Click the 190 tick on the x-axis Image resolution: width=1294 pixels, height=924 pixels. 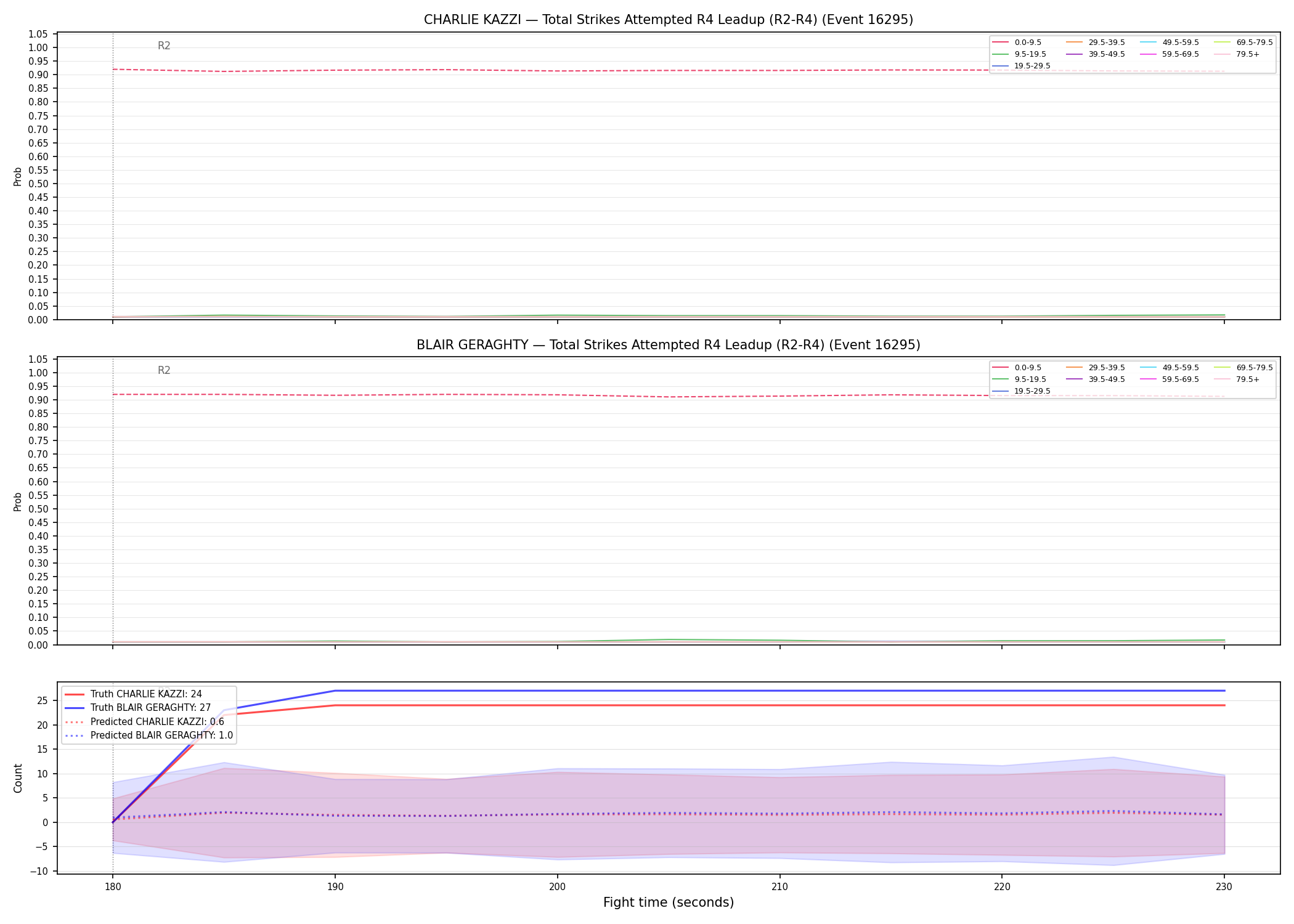click(x=335, y=887)
